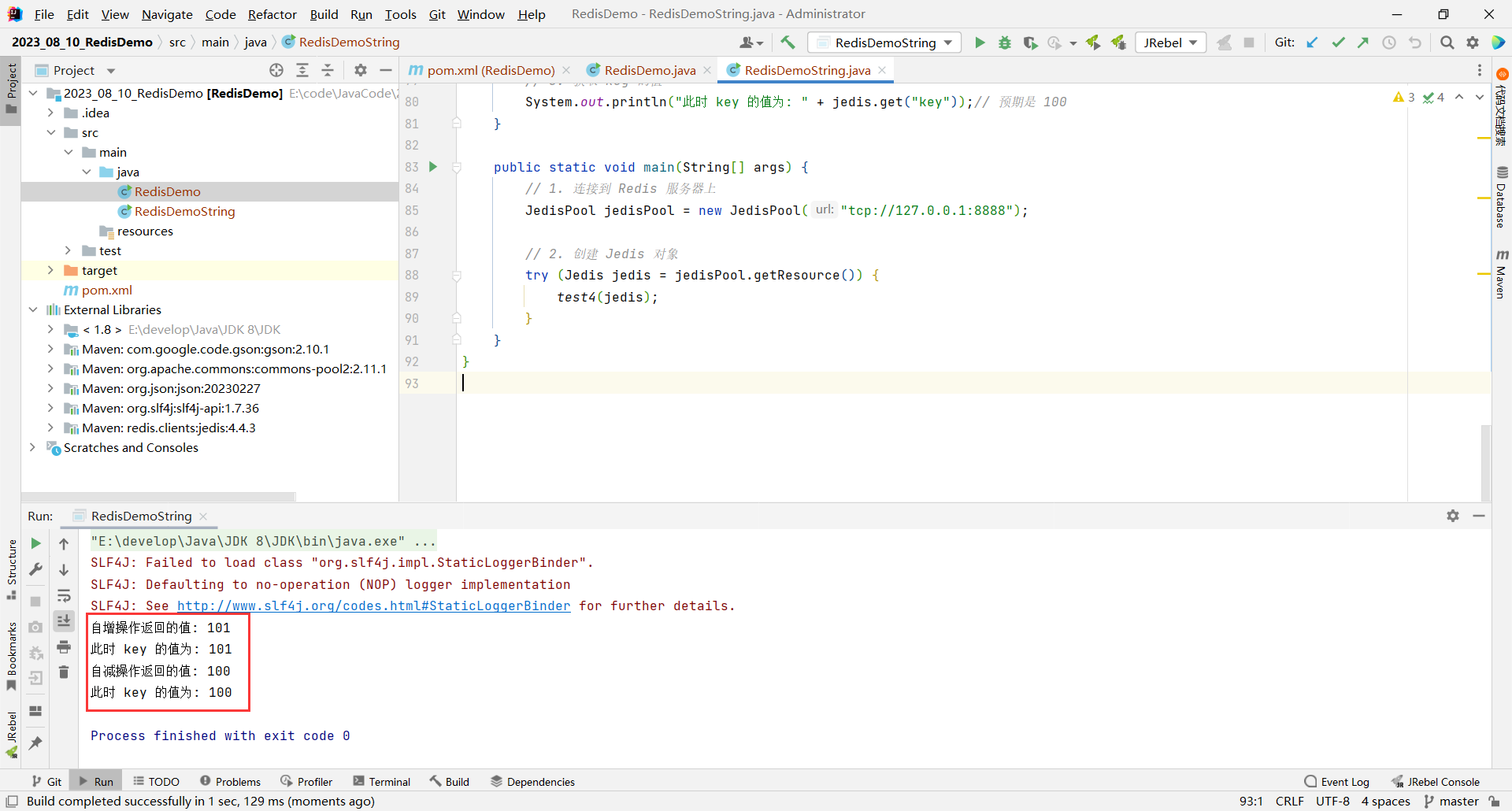Open the Problems tool window

tap(230, 781)
